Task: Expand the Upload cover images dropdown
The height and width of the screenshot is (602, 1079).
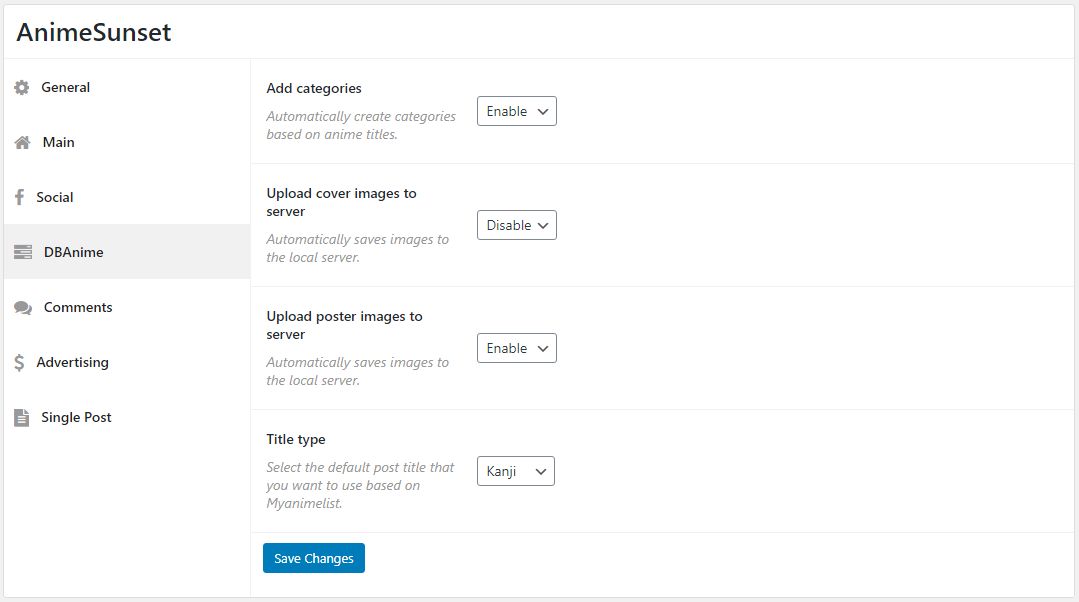Action: pyautogui.click(x=516, y=226)
